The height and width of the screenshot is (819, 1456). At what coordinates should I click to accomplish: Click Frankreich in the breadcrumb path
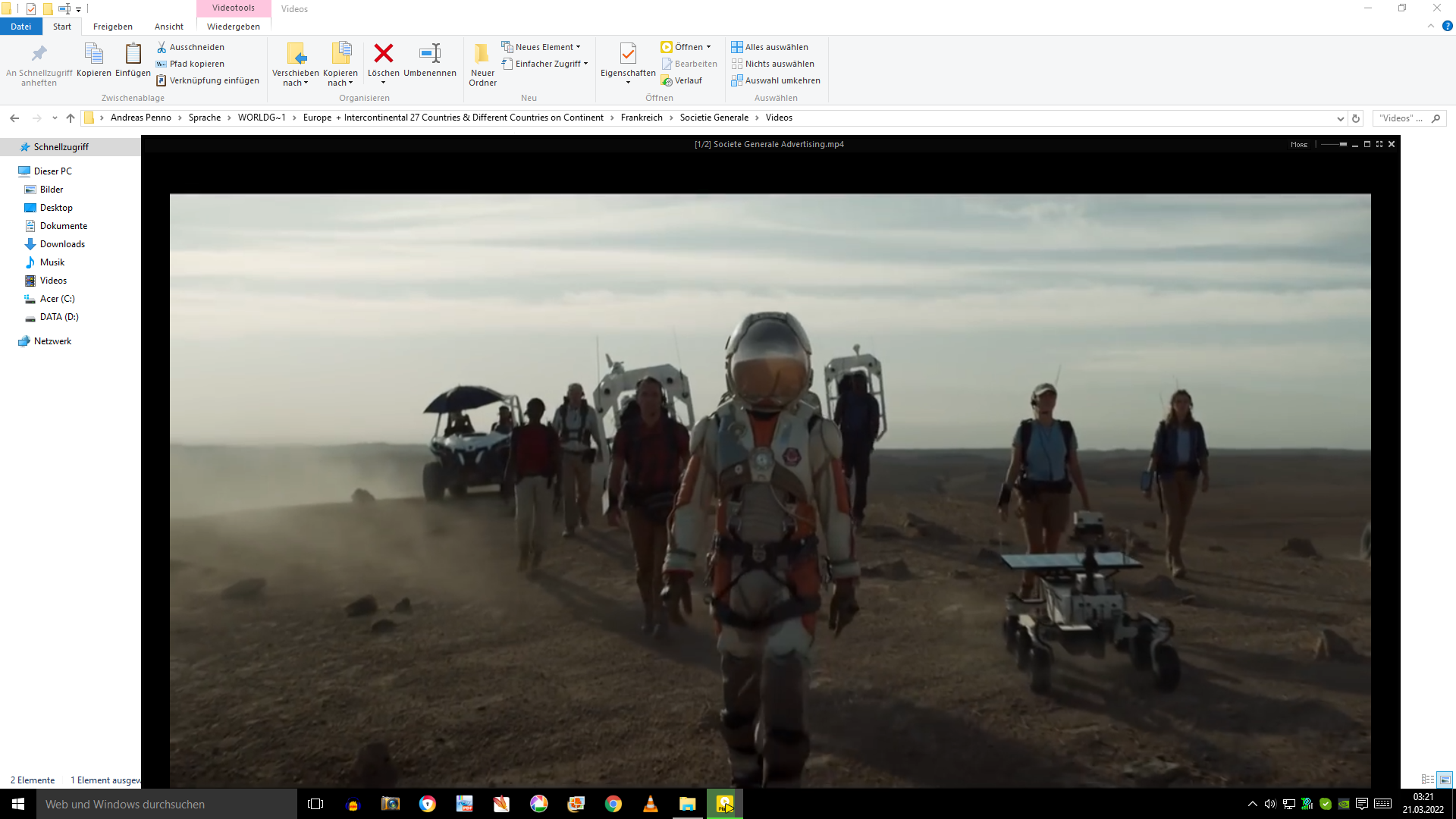(642, 118)
